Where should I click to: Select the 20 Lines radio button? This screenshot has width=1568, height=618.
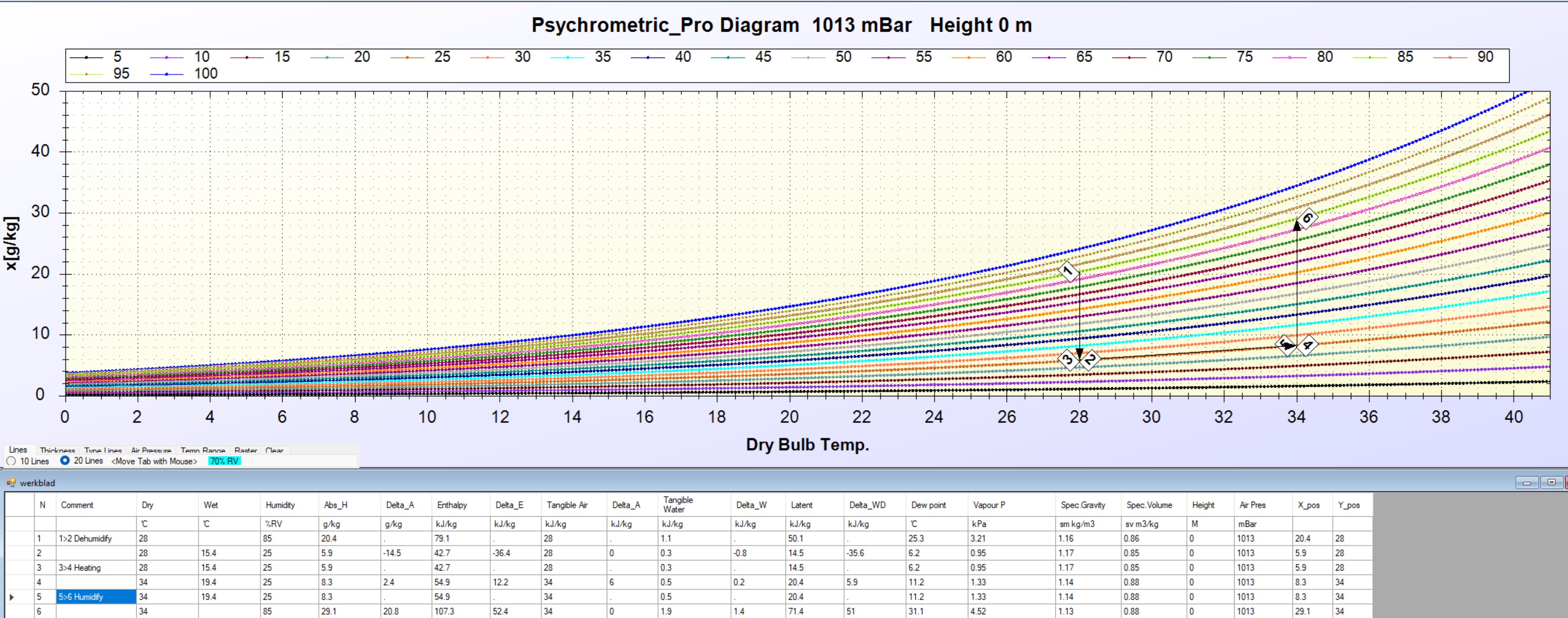65,461
